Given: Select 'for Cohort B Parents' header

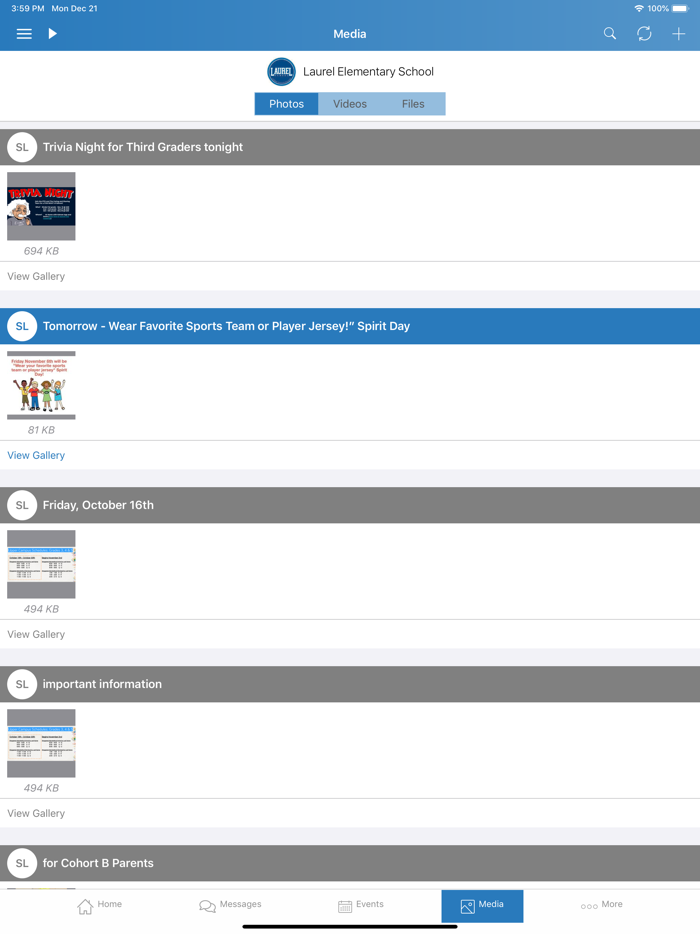Looking at the screenshot, I should 350,863.
